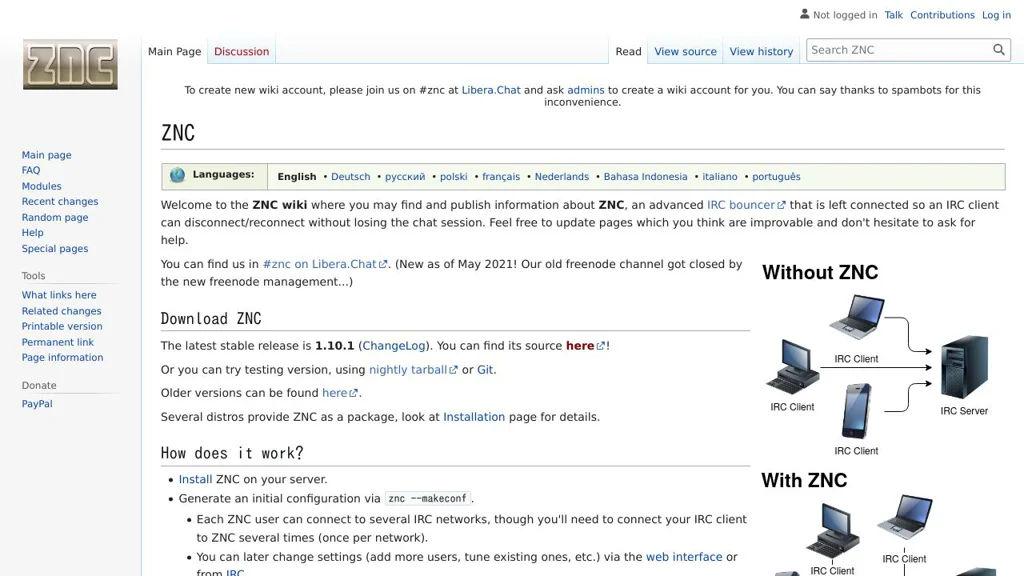Viewport: 1024px width, 576px height.
Task: Switch to the Discussion tab
Action: coord(242,52)
